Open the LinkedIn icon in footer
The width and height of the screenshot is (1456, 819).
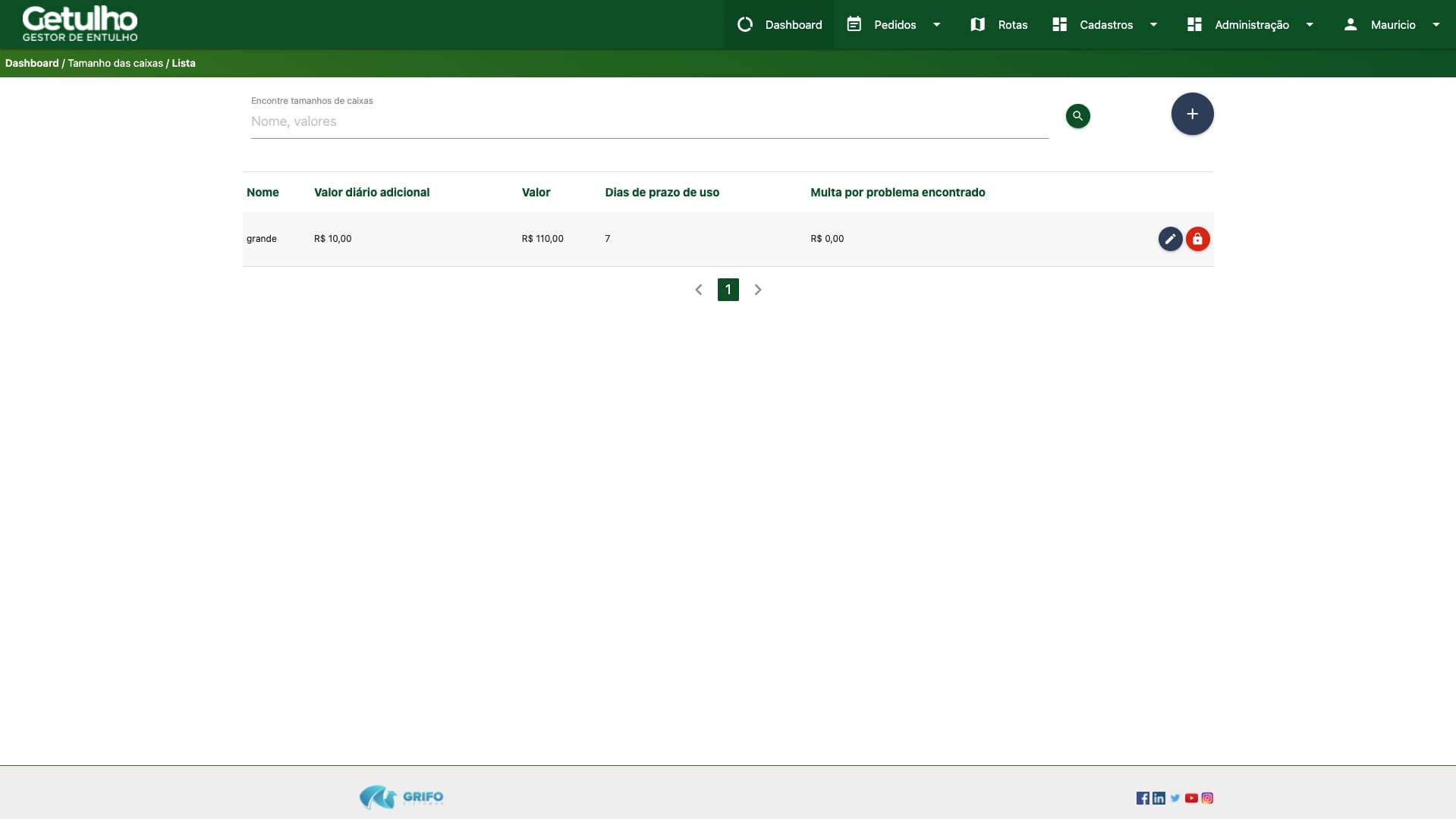tap(1159, 798)
